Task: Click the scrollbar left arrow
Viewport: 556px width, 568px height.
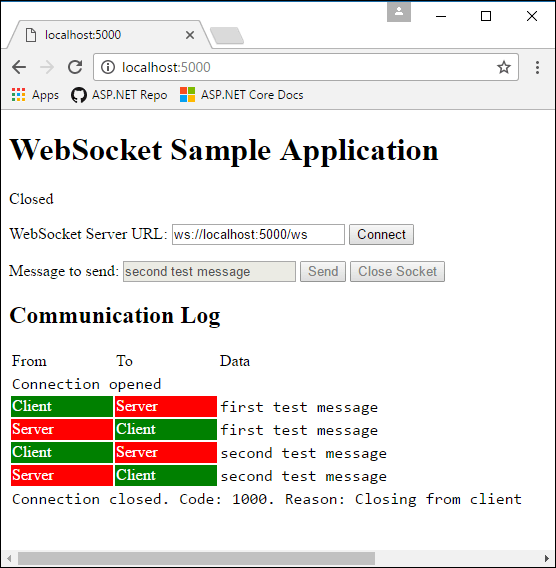Action: [x=9, y=558]
